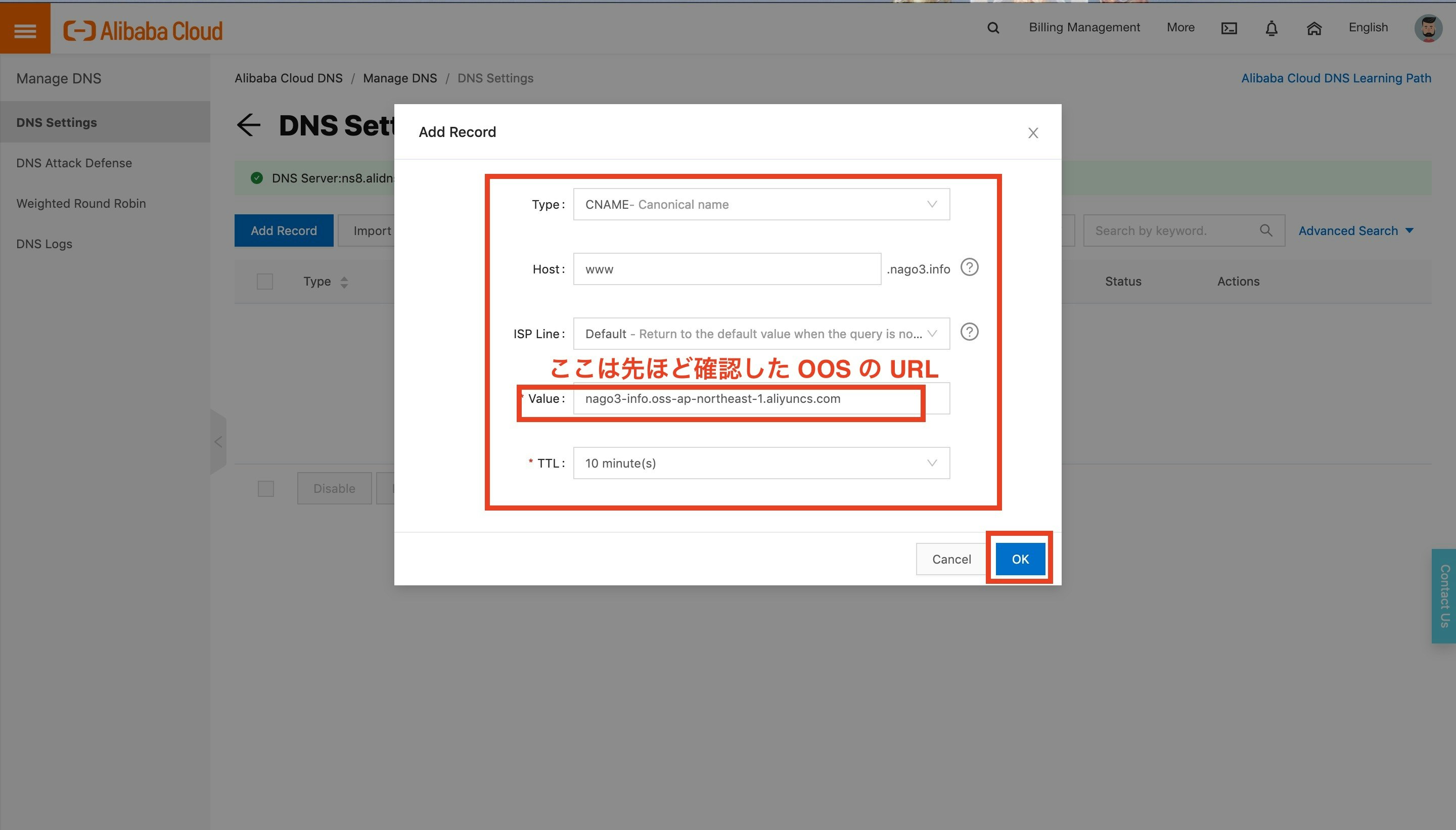Open the Type CNAME dropdown
1456x830 pixels.
(761, 204)
